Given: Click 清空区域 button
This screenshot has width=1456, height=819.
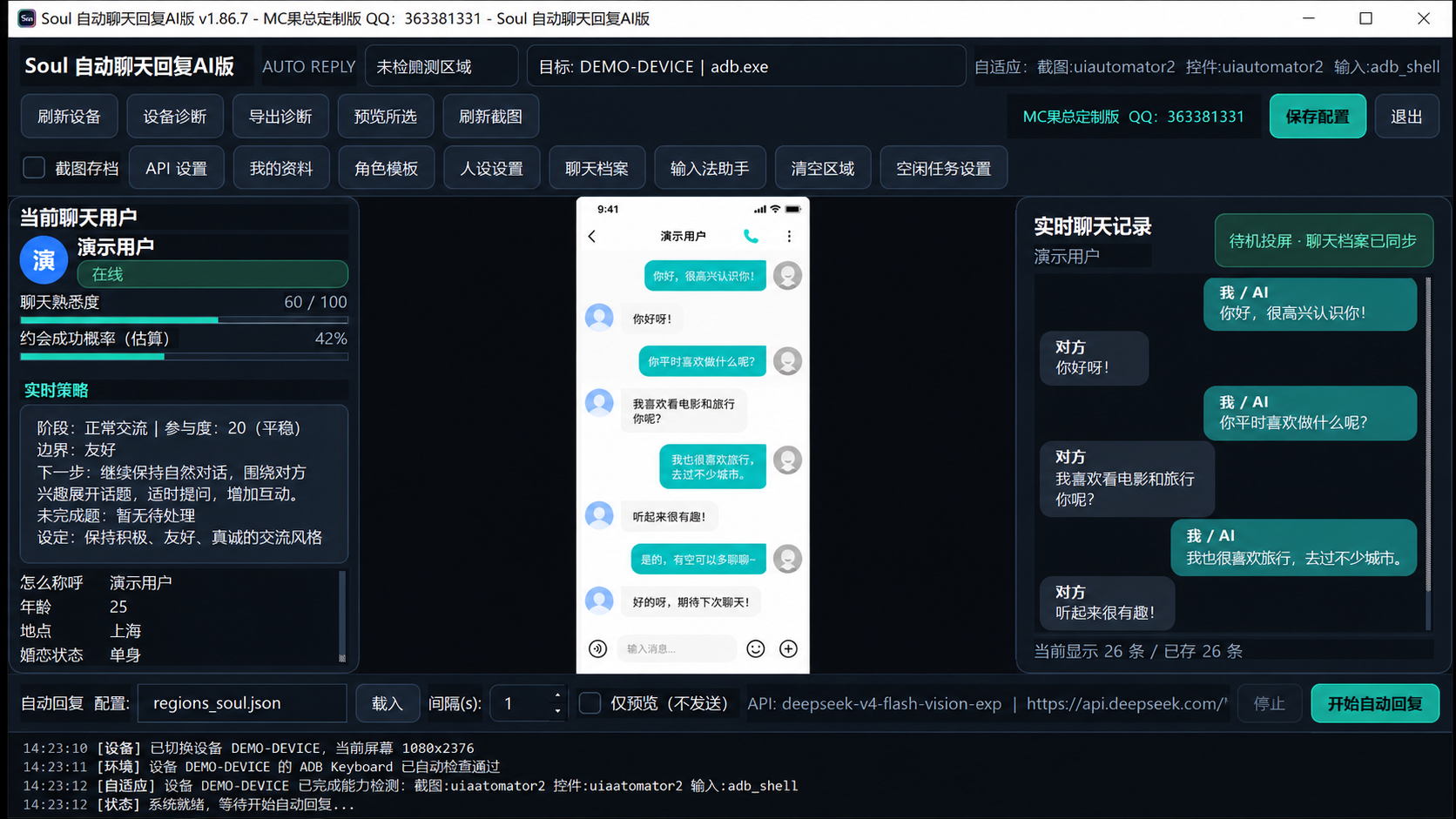Looking at the screenshot, I should coord(823,168).
